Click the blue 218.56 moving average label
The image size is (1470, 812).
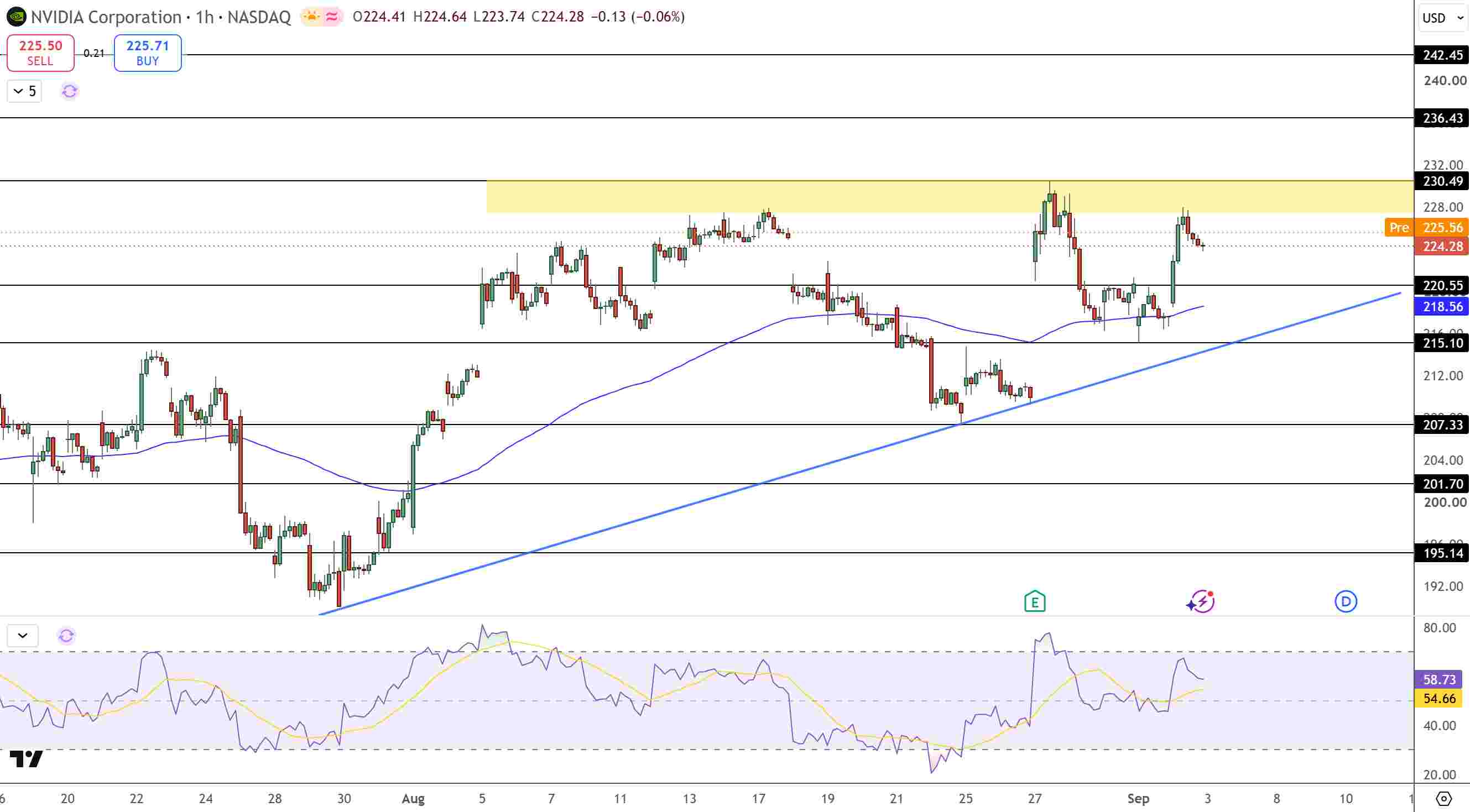click(x=1442, y=307)
